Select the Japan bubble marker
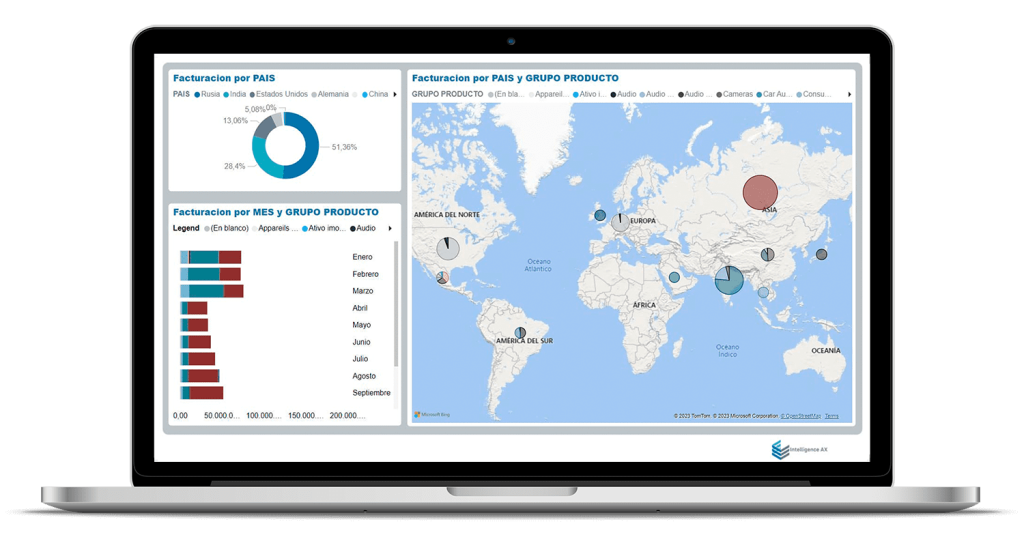1024x554 pixels. click(x=822, y=254)
